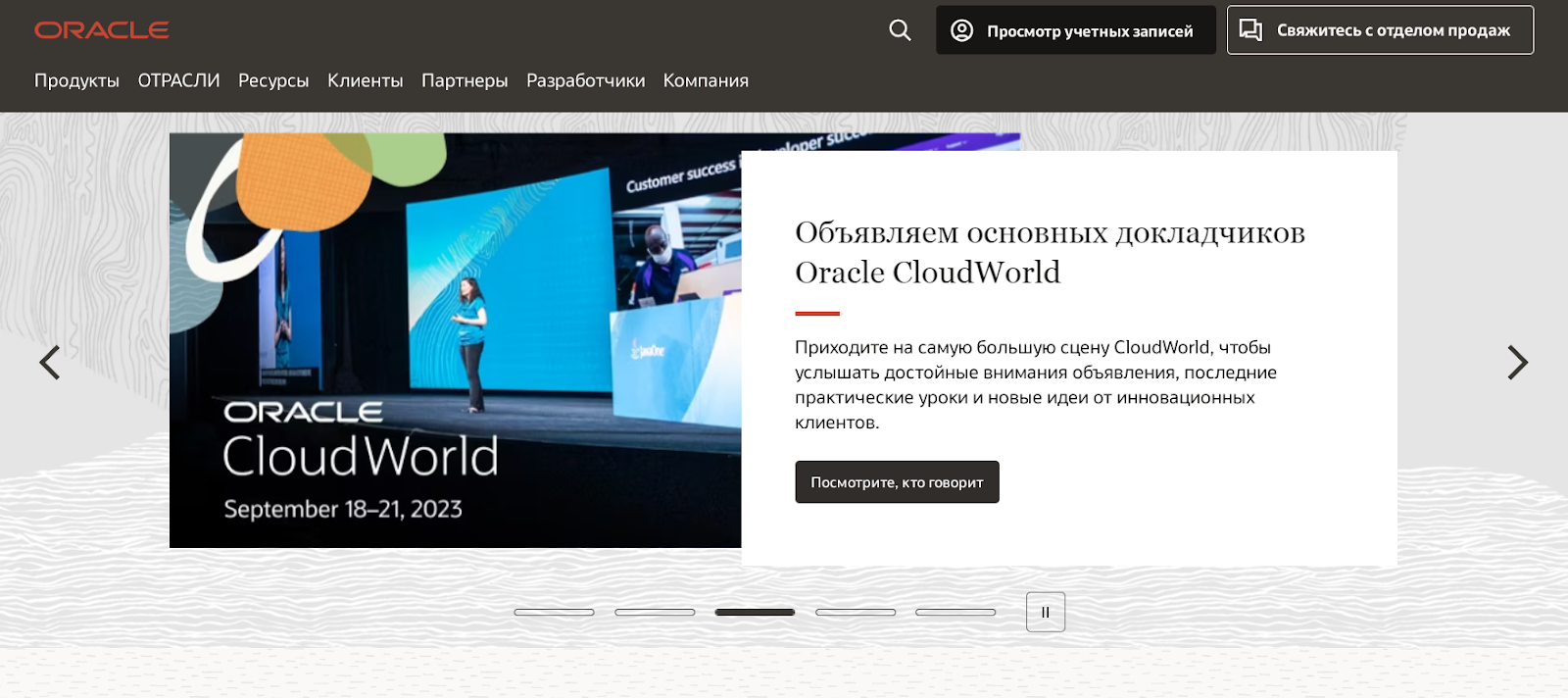Select the first carousel slide indicator
Image resolution: width=1568 pixels, height=698 pixels.
[x=554, y=612]
